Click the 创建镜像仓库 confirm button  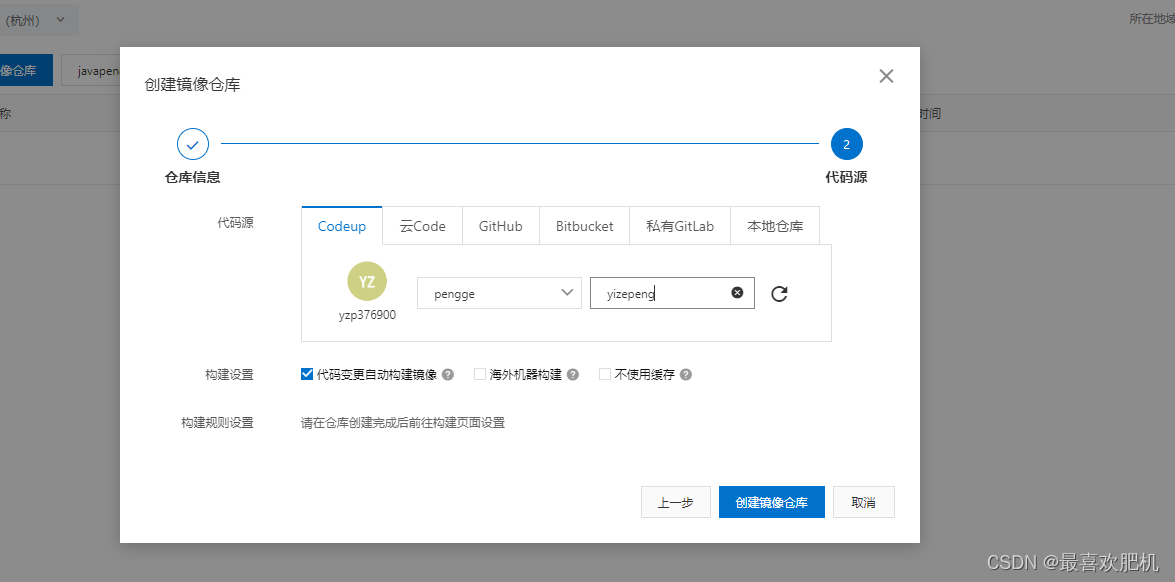[x=772, y=502]
